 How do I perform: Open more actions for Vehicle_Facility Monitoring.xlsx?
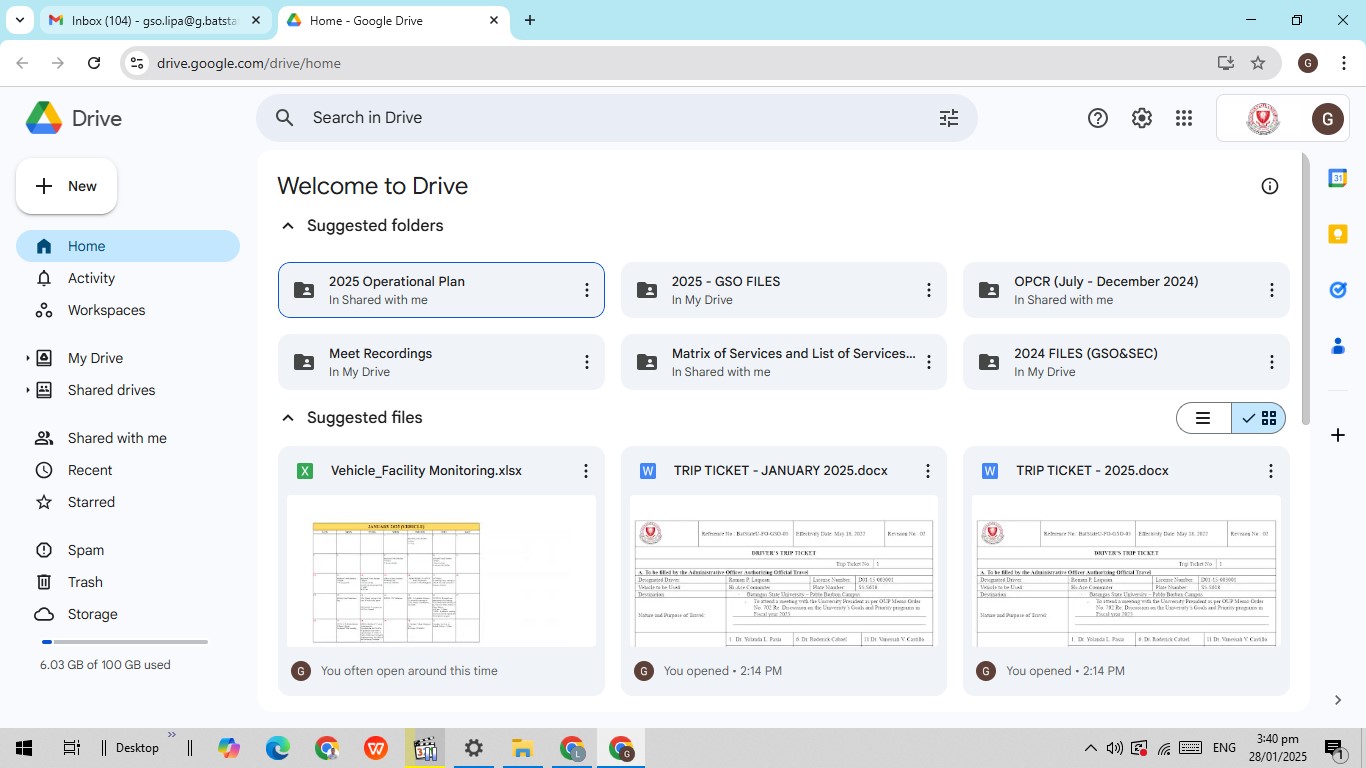pyautogui.click(x=586, y=471)
